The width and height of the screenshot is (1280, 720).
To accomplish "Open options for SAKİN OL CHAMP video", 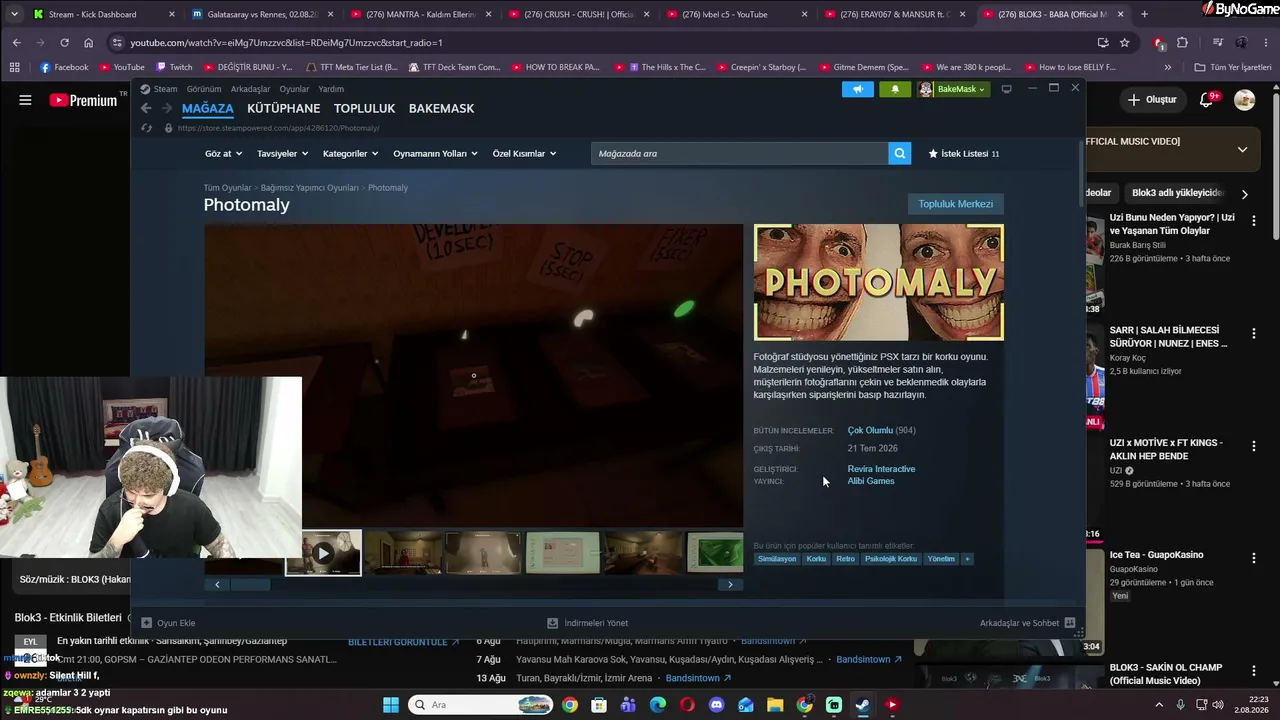I will point(1254,669).
